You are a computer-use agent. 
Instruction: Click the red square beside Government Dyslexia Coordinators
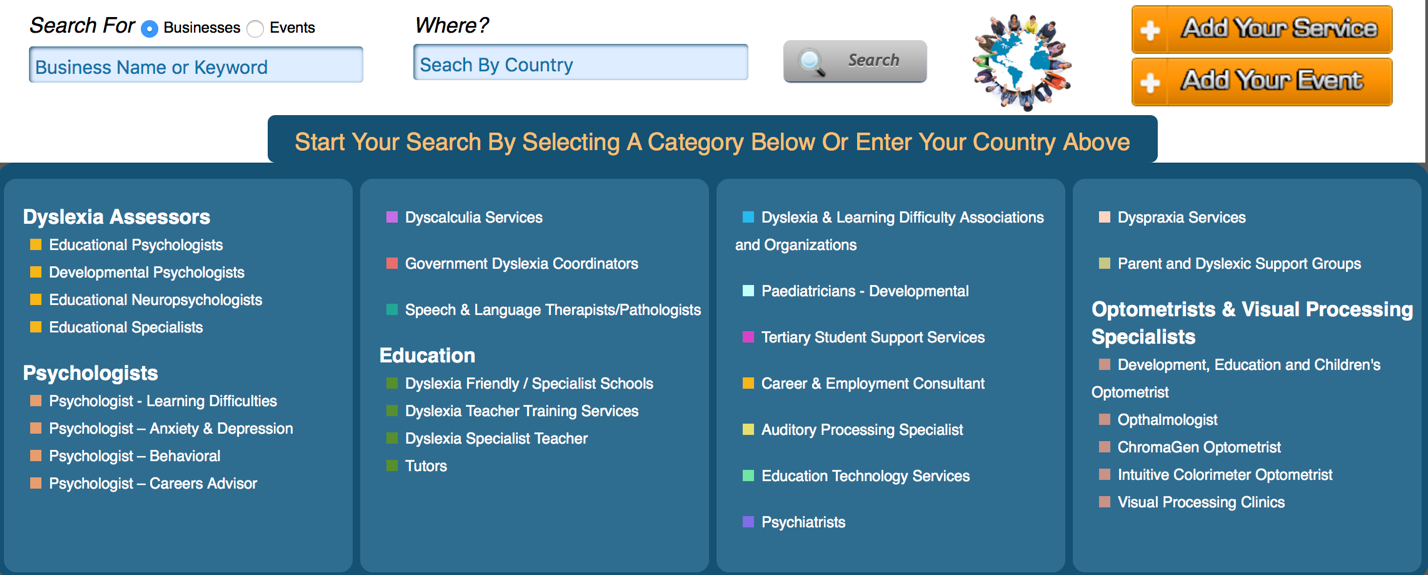tap(392, 263)
